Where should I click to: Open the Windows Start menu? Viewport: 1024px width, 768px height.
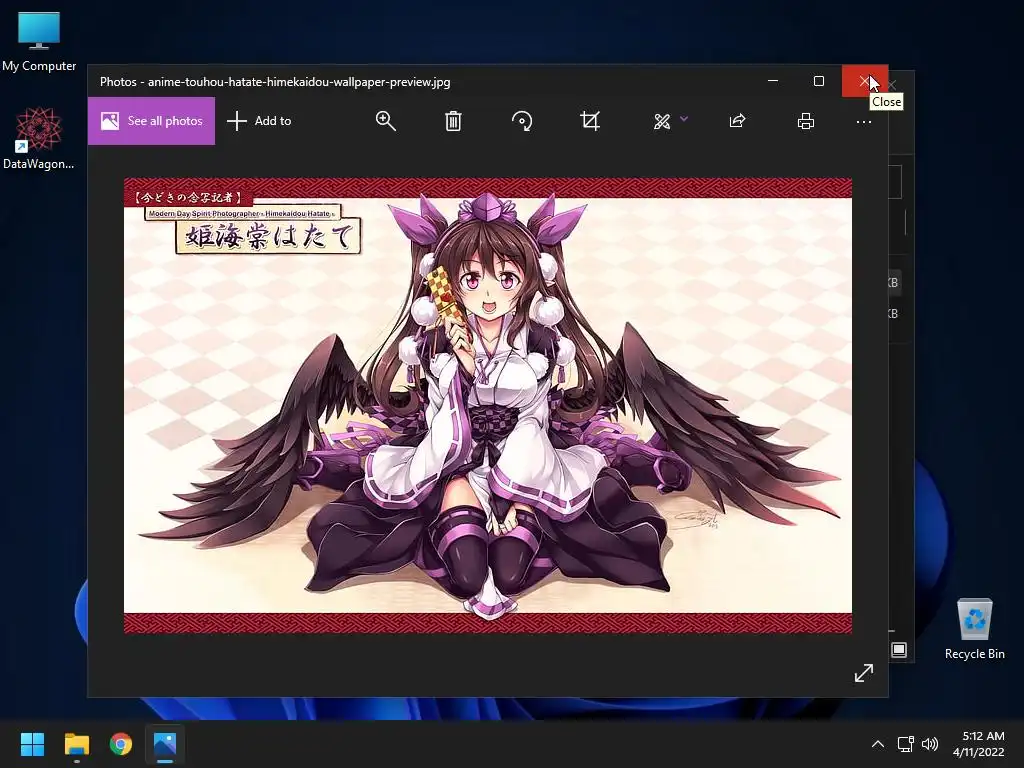[32, 744]
